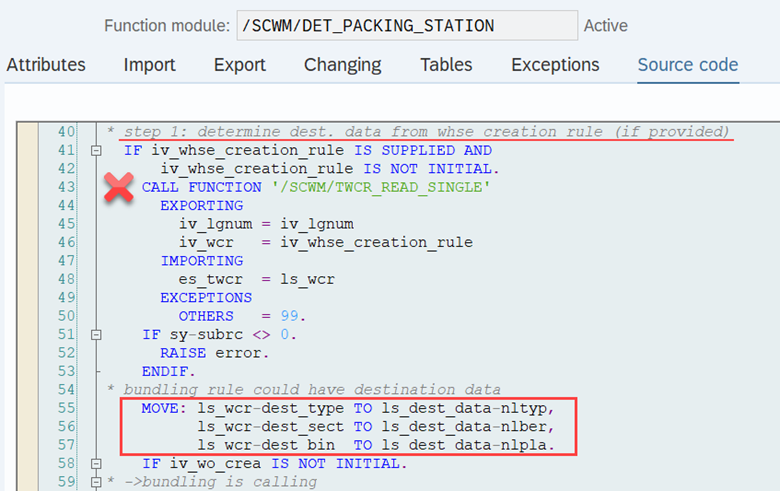Click 'IS SUPPLIED AND' on line 41
Viewport: 780px width, 491px height.
(423, 150)
